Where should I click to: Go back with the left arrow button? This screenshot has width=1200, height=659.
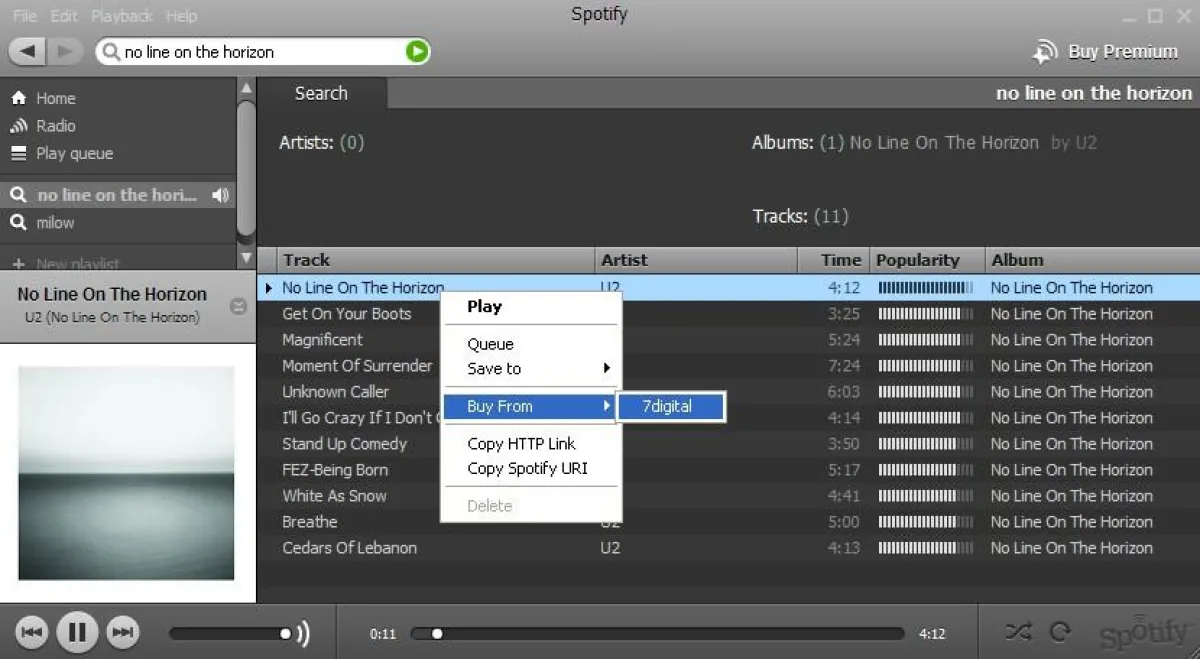click(27, 51)
